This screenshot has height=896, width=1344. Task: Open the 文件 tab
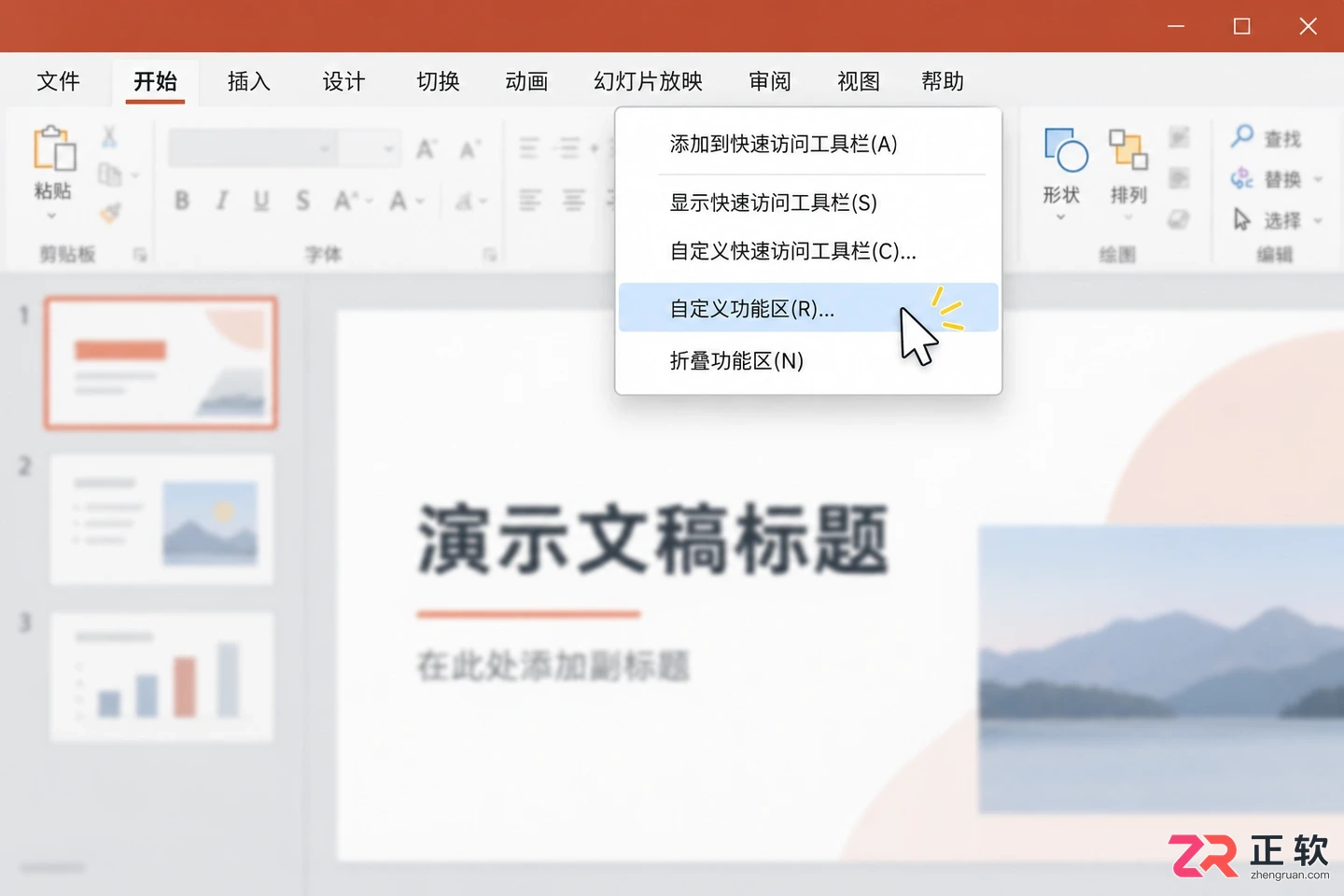click(59, 81)
